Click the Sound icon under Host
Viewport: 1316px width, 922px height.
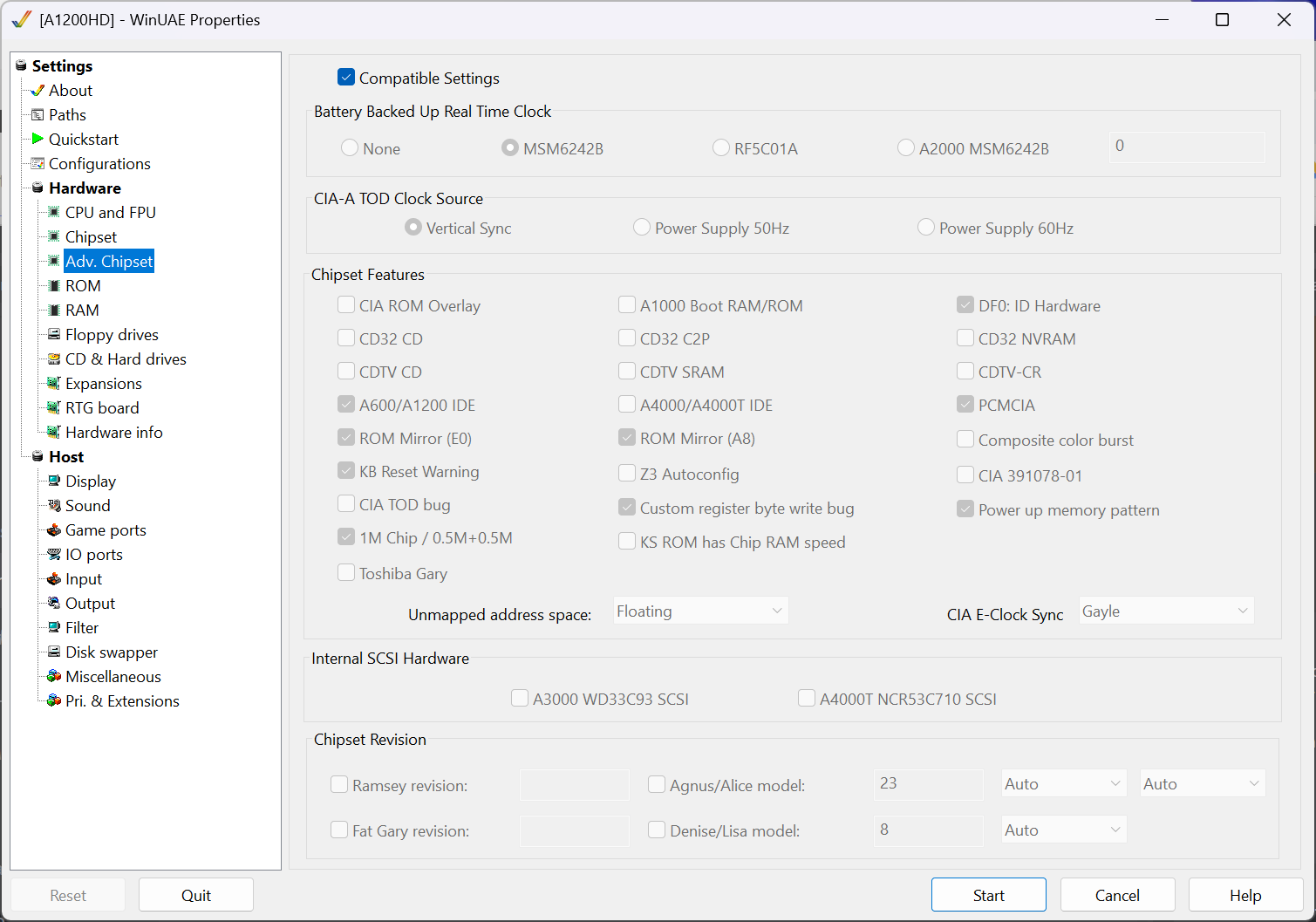(54, 506)
